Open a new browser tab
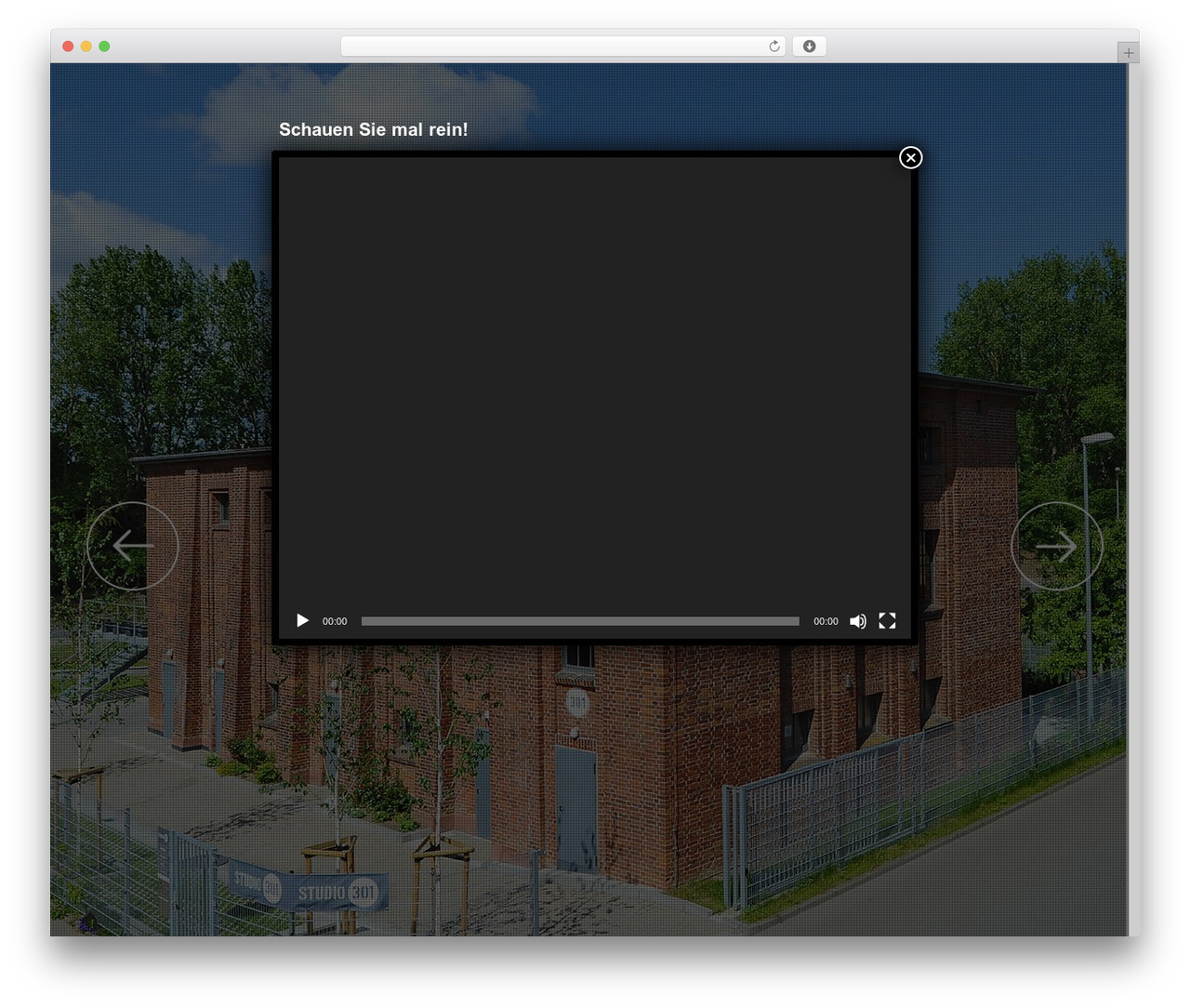Screen dimensions: 1190x1008 1129,53
